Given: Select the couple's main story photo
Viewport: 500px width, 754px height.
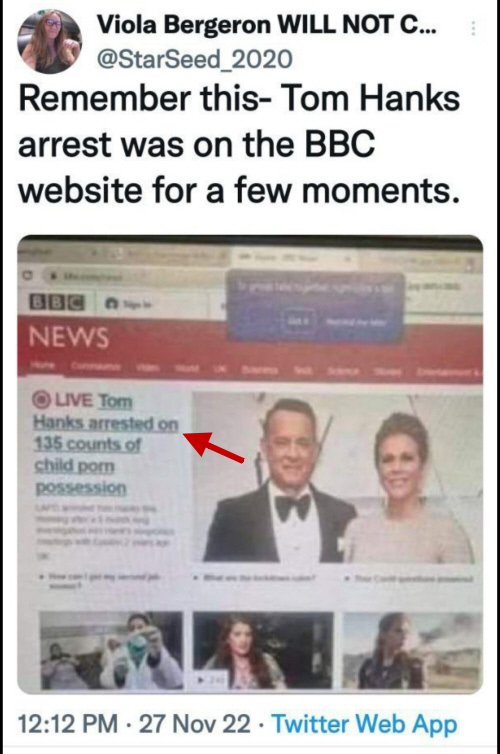Looking at the screenshot, I should click(x=334, y=477).
